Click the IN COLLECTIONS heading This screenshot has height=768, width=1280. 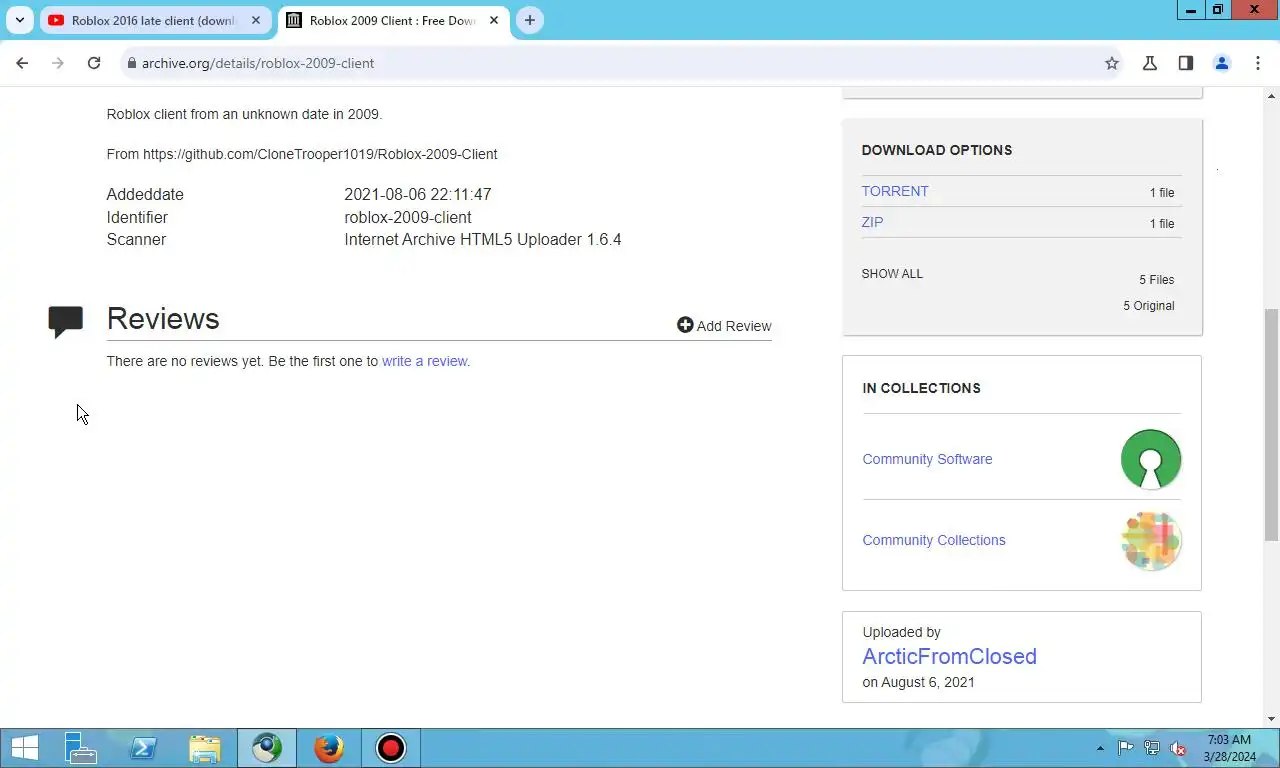[921, 388]
